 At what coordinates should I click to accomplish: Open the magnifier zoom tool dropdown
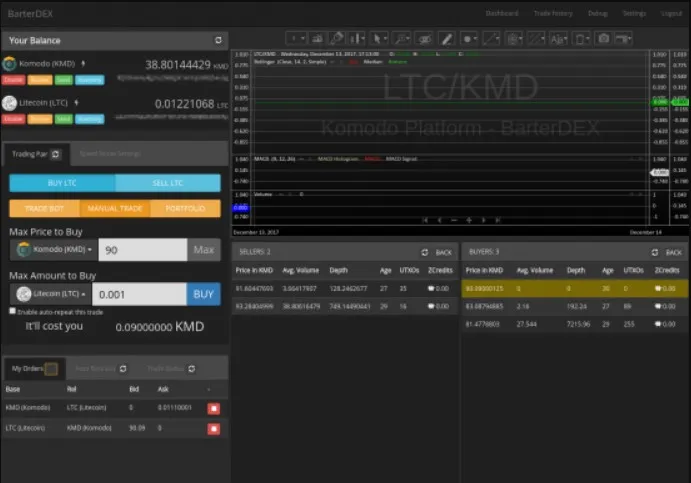[401, 39]
